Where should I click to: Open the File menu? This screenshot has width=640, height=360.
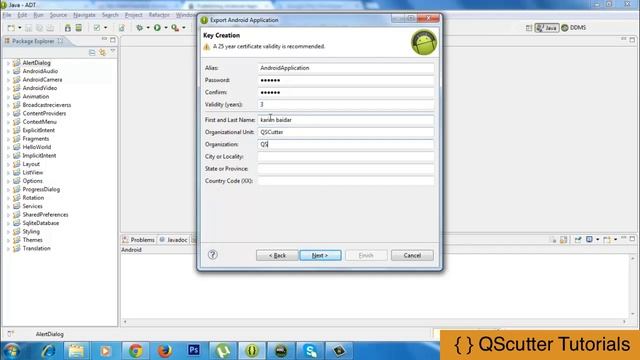click(x=7, y=15)
